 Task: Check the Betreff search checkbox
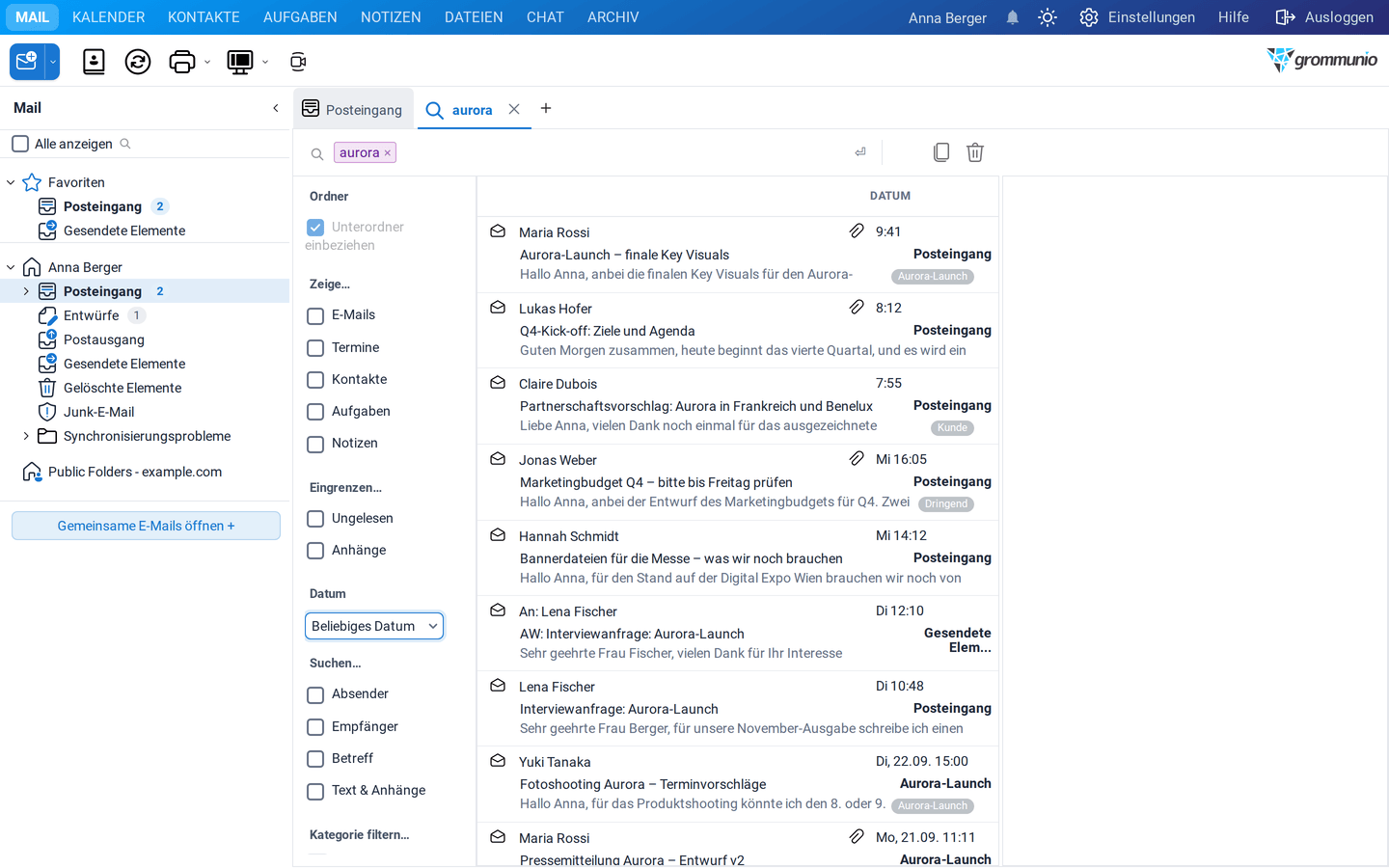[x=315, y=759]
